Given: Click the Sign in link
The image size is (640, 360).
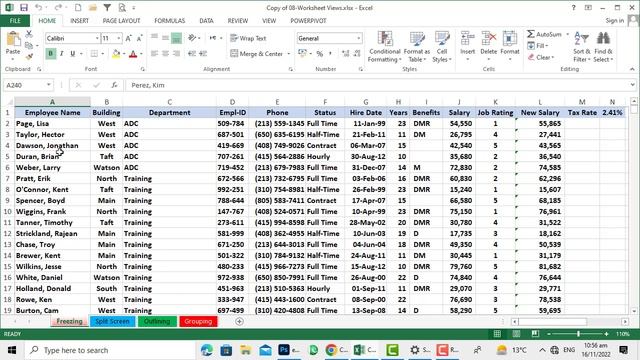Looking at the screenshot, I should tap(614, 20).
